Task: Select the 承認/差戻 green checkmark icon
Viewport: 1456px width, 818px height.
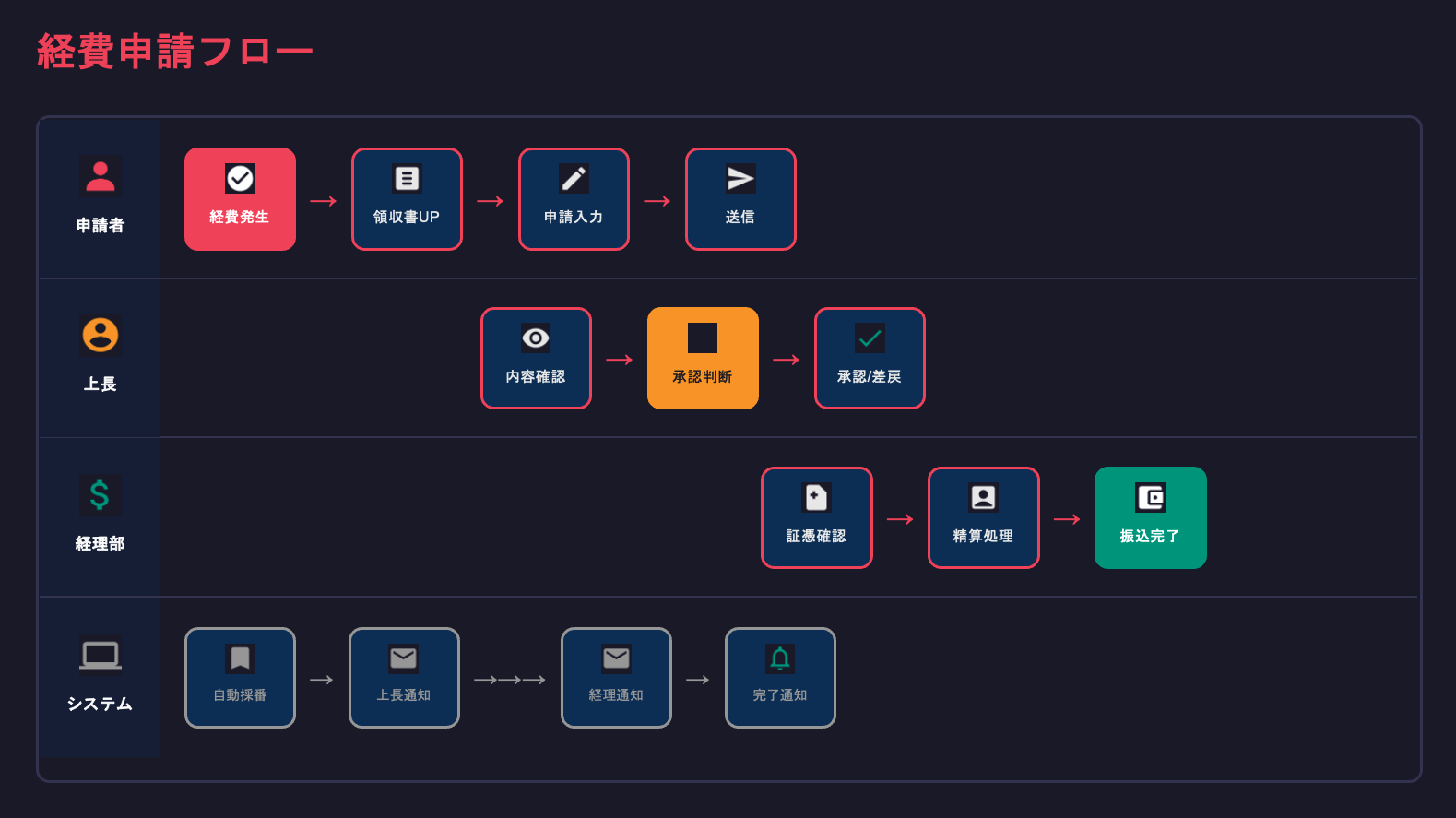Action: (870, 338)
